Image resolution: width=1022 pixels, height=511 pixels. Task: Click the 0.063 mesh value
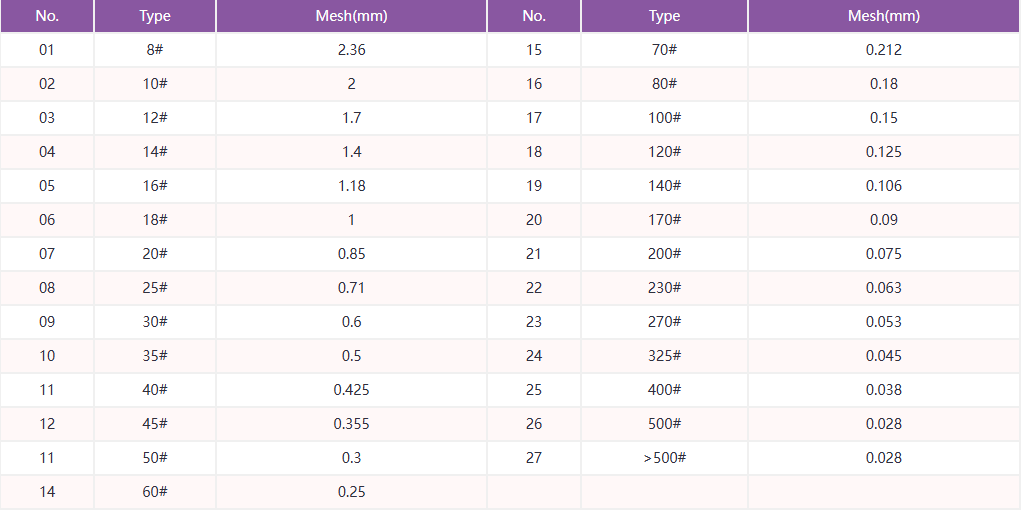[x=884, y=287]
